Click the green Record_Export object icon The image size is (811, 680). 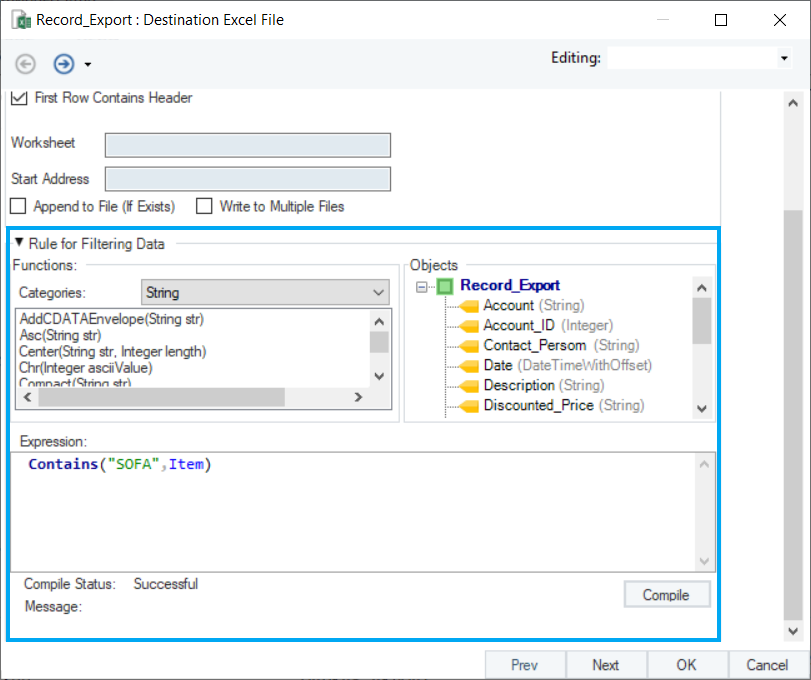click(445, 286)
